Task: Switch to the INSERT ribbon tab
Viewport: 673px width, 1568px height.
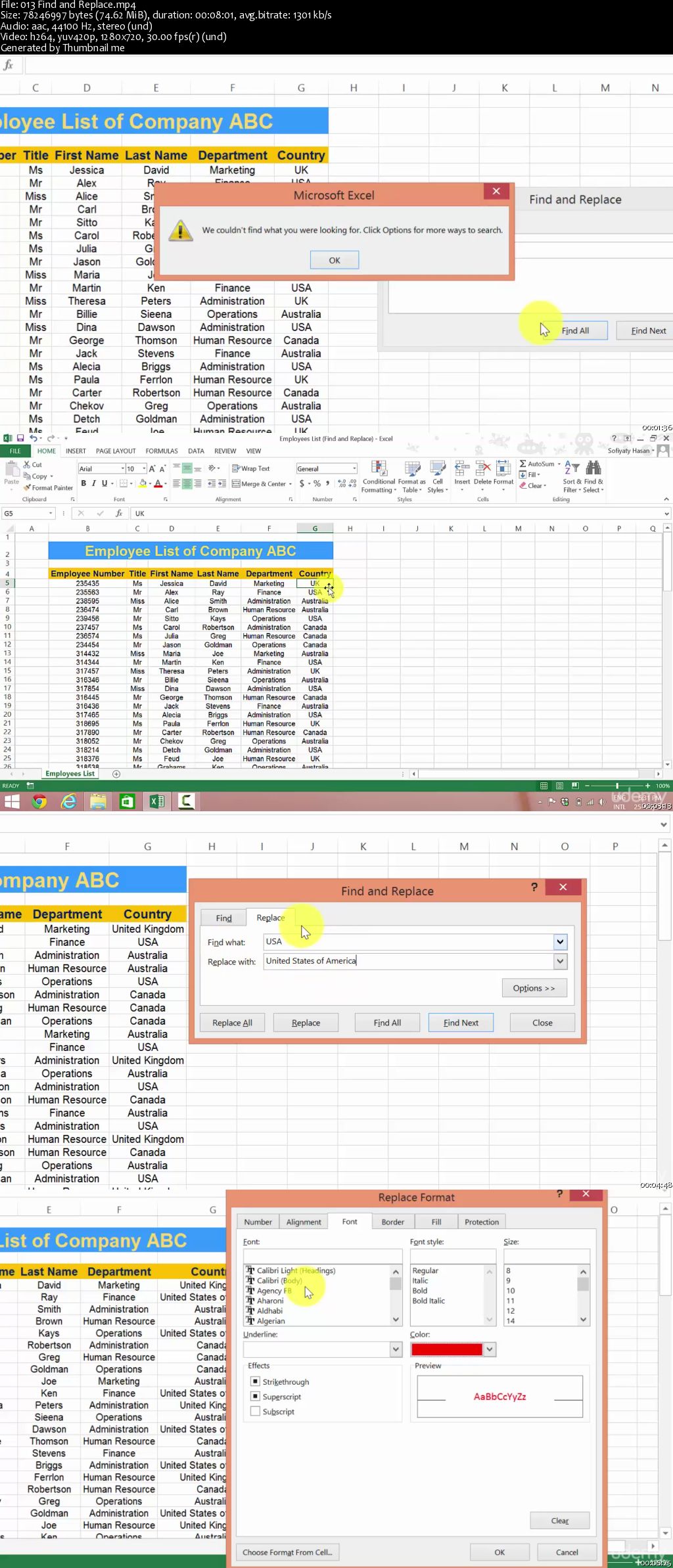Action: click(76, 451)
